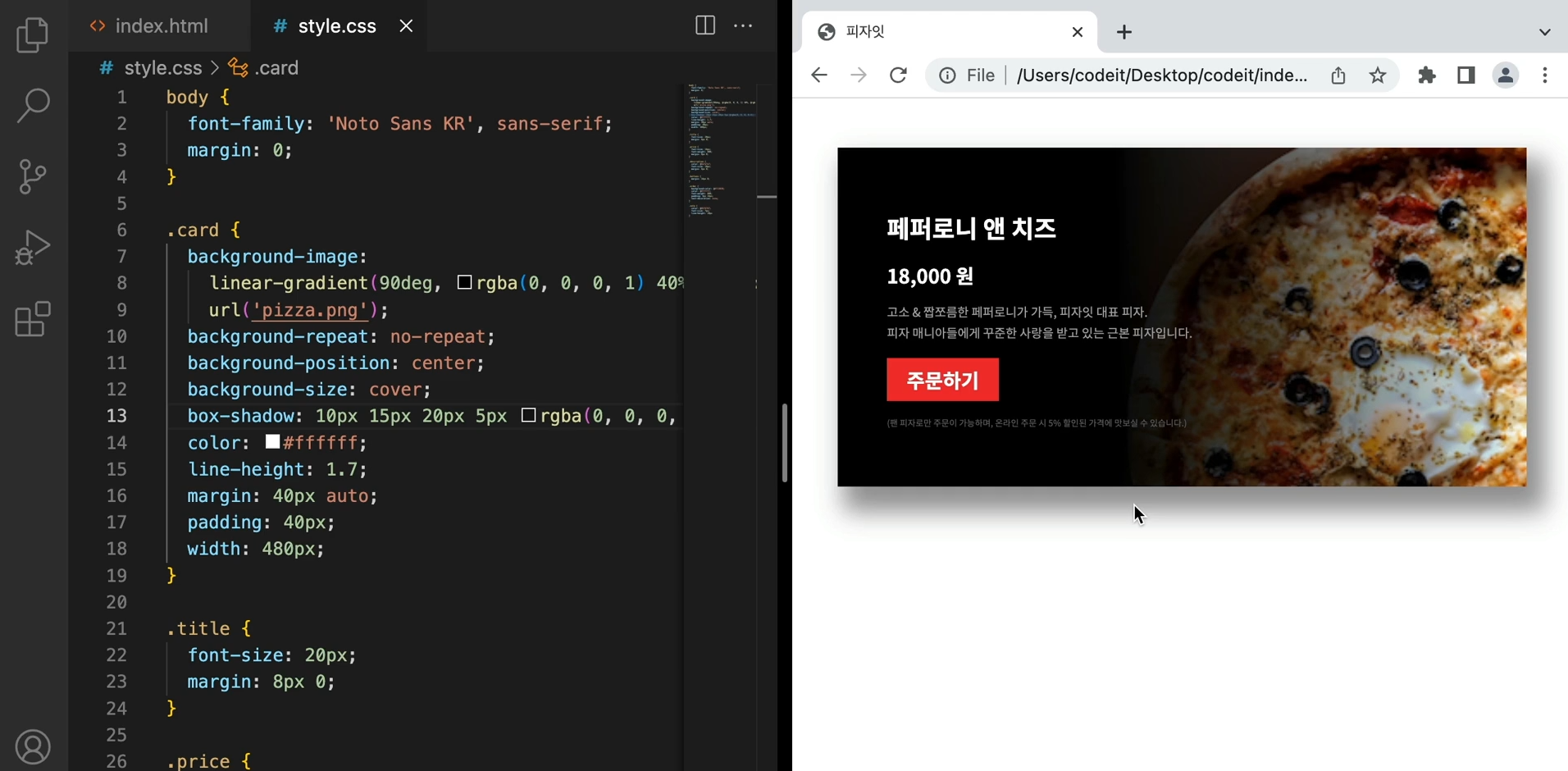
Task: Click the 18,000 원 price text
Action: click(x=930, y=276)
